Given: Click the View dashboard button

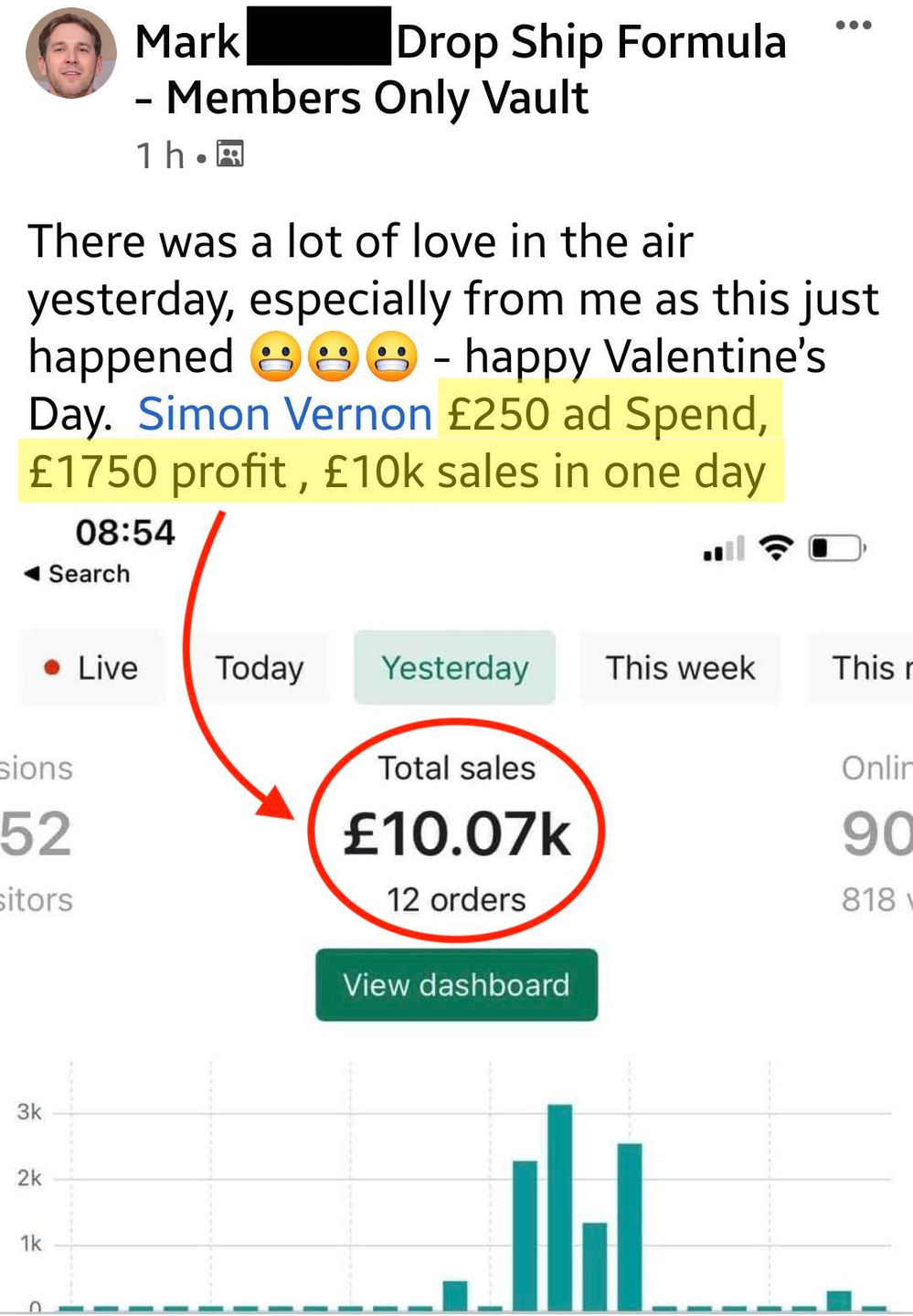Looking at the screenshot, I should pyautogui.click(x=457, y=985).
